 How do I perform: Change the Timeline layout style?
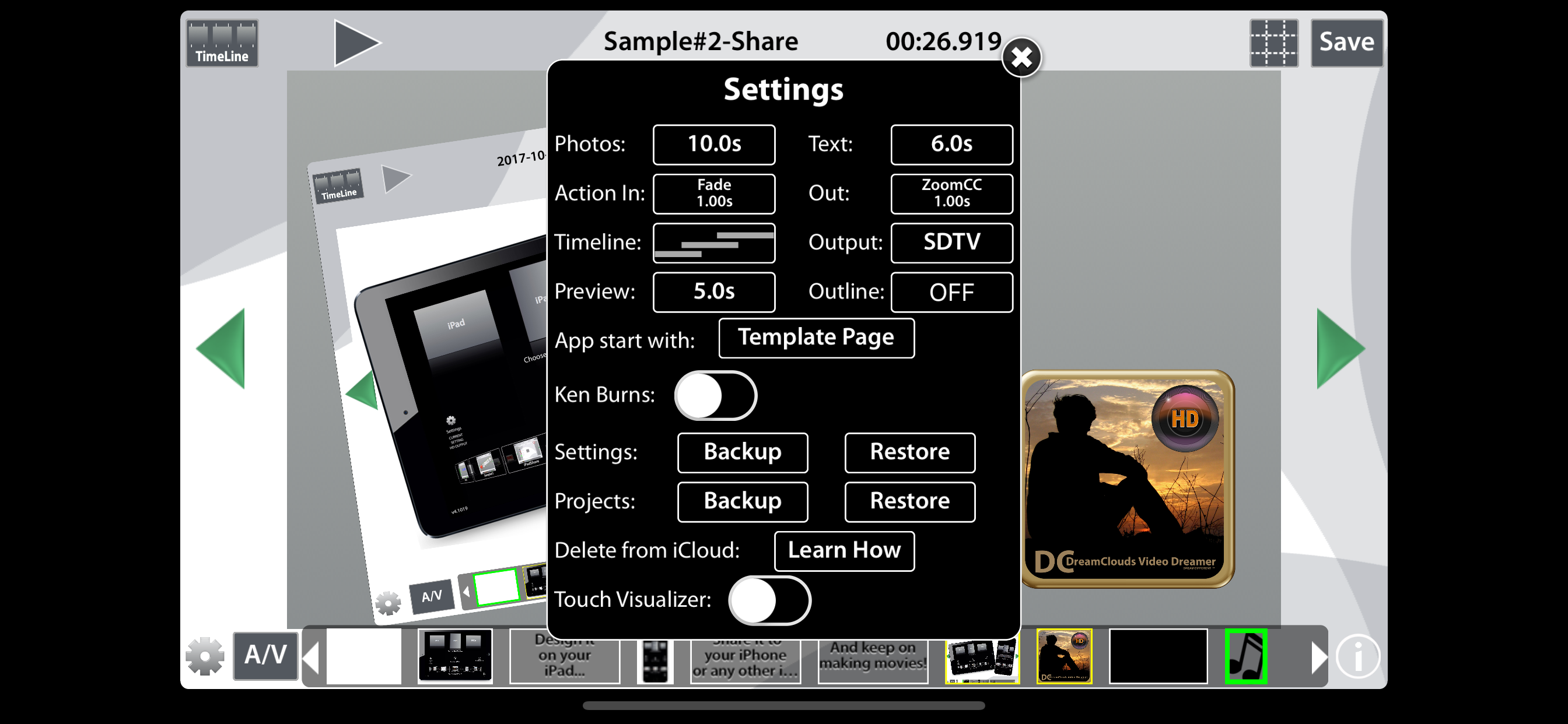714,242
